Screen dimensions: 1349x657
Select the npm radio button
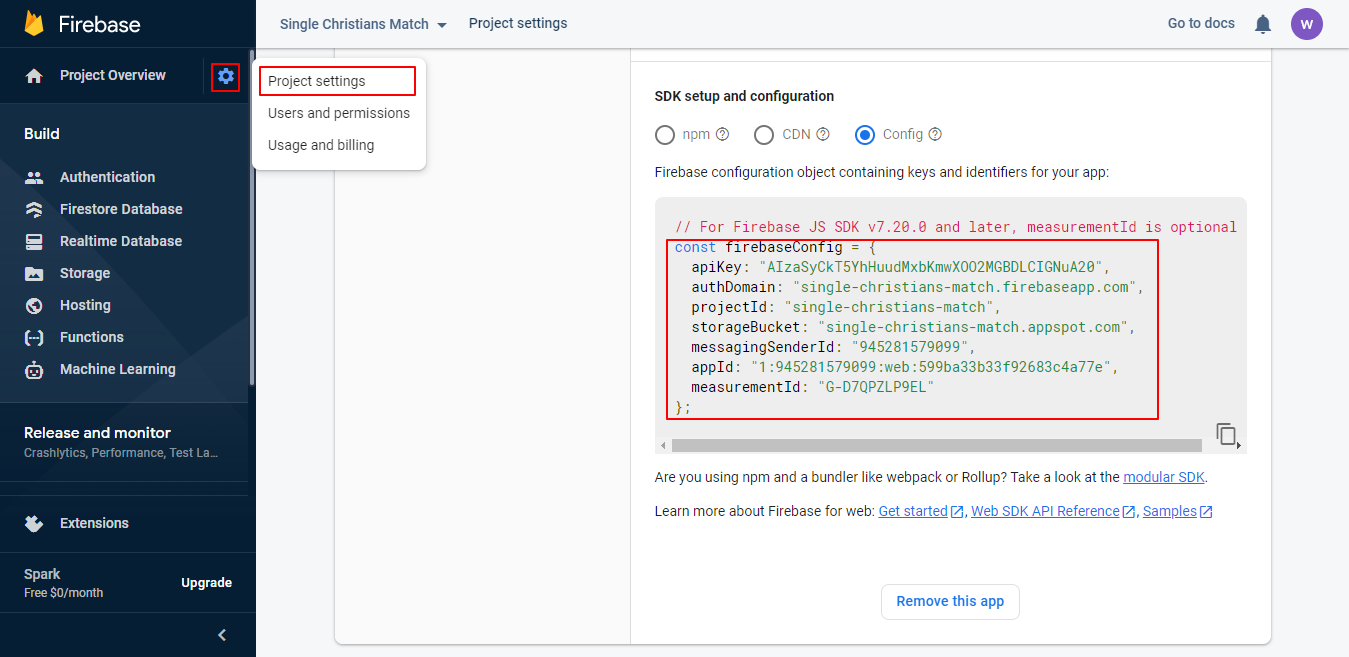(x=665, y=135)
